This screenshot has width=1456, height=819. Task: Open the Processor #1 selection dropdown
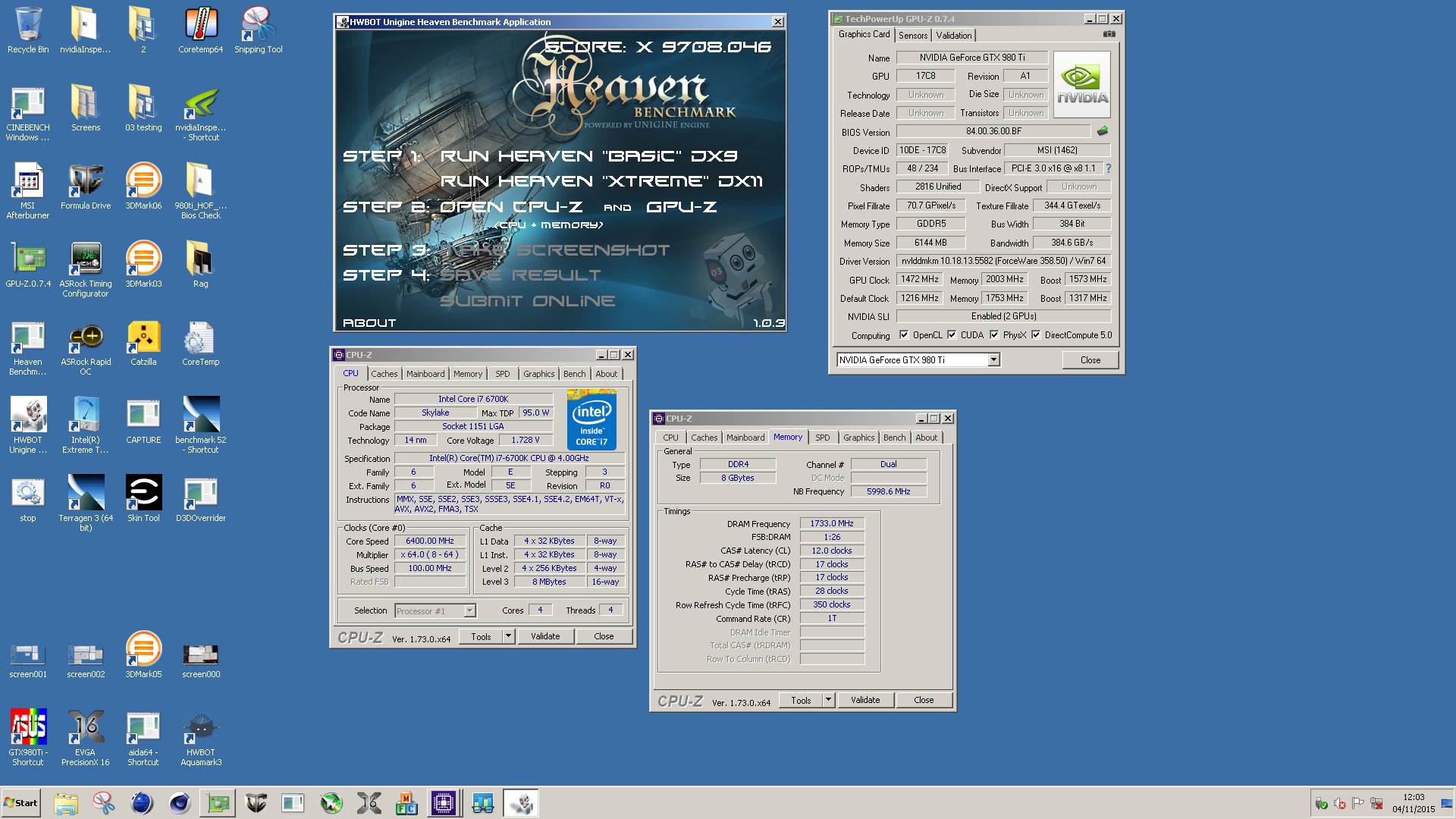(469, 610)
